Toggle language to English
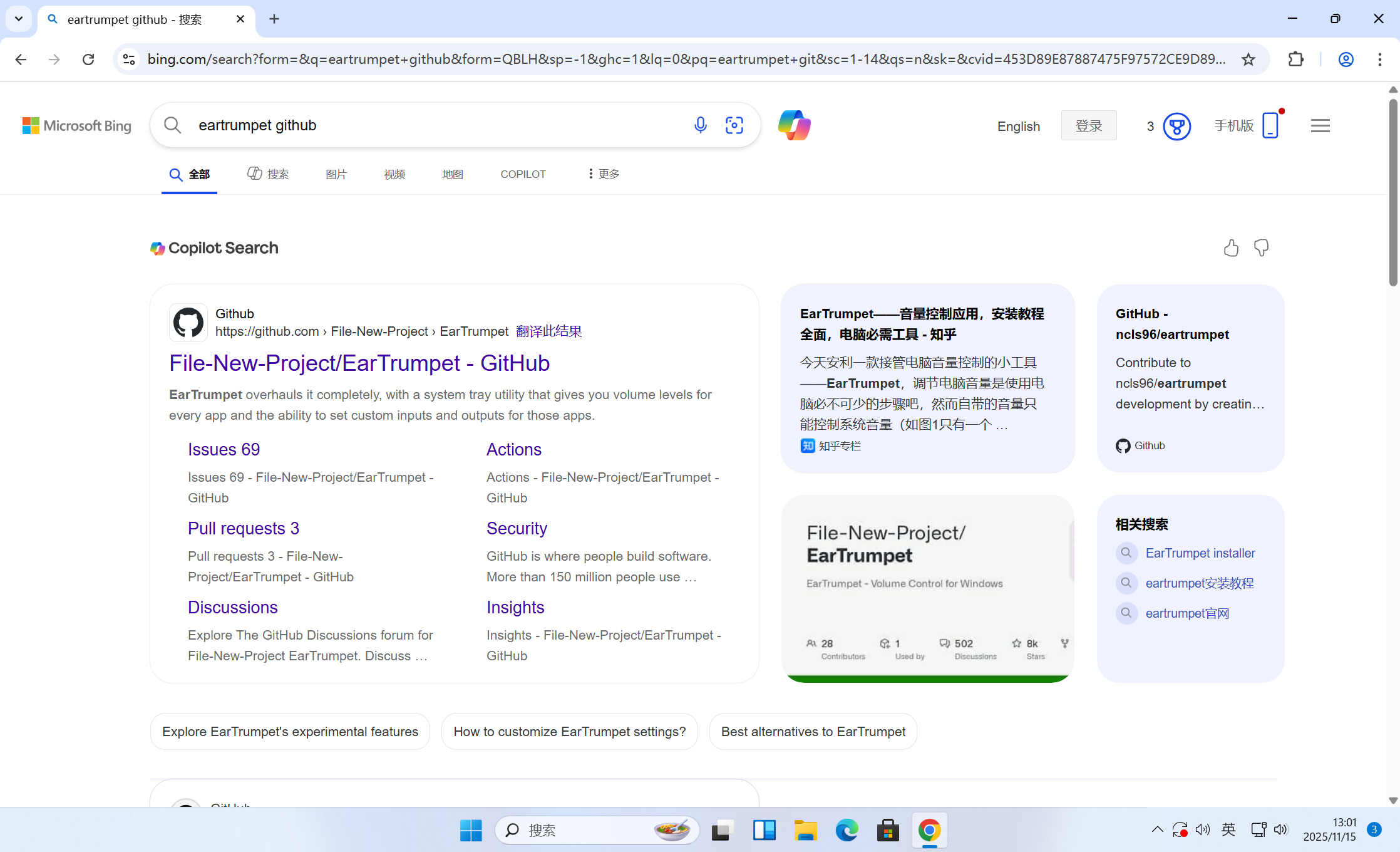This screenshot has width=1400, height=852. (1018, 127)
